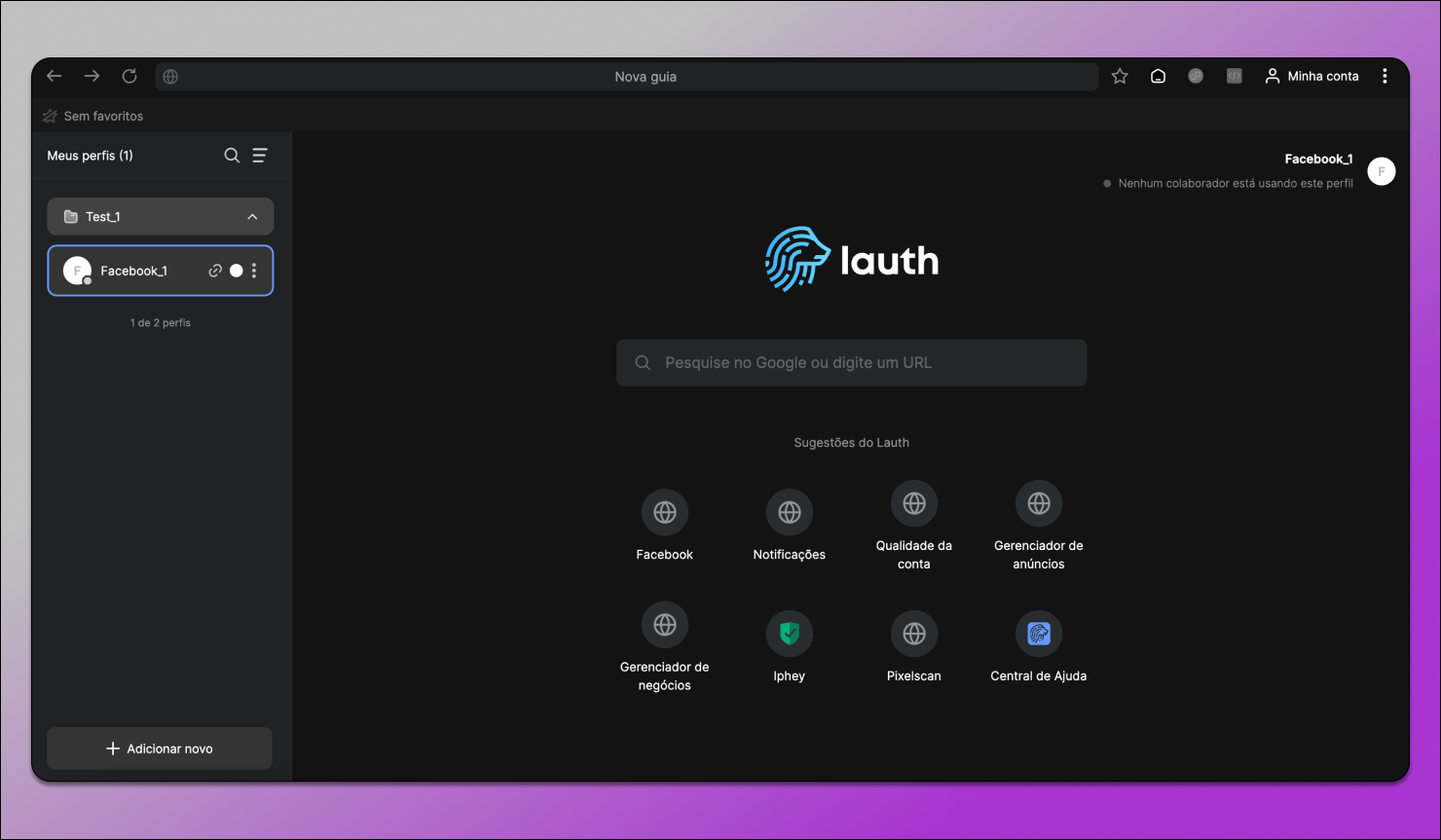
Task: Click the "1 de 2 perfis" text
Action: (161, 322)
